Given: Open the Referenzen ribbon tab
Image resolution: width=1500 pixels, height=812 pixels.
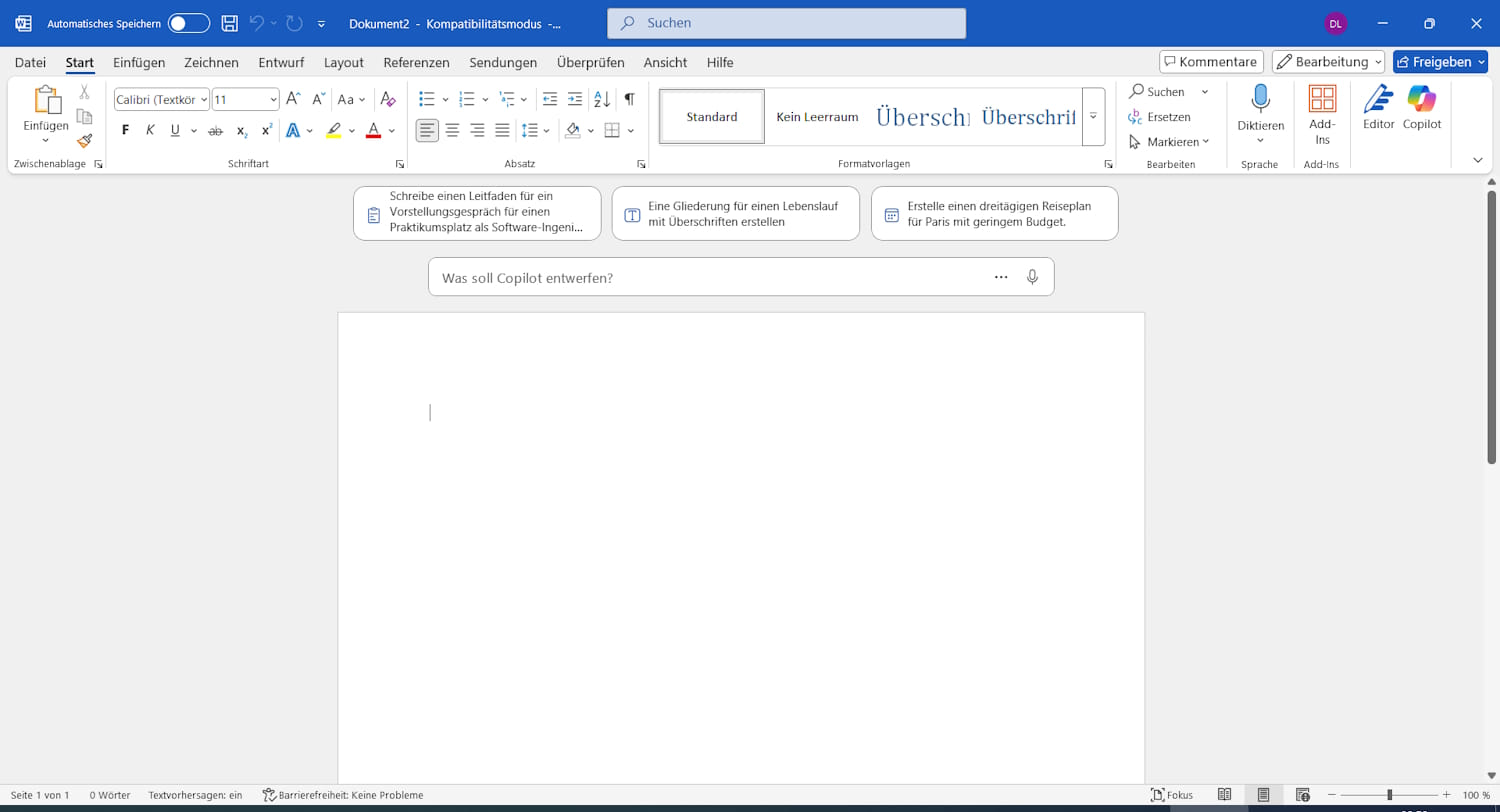Looking at the screenshot, I should 416,62.
